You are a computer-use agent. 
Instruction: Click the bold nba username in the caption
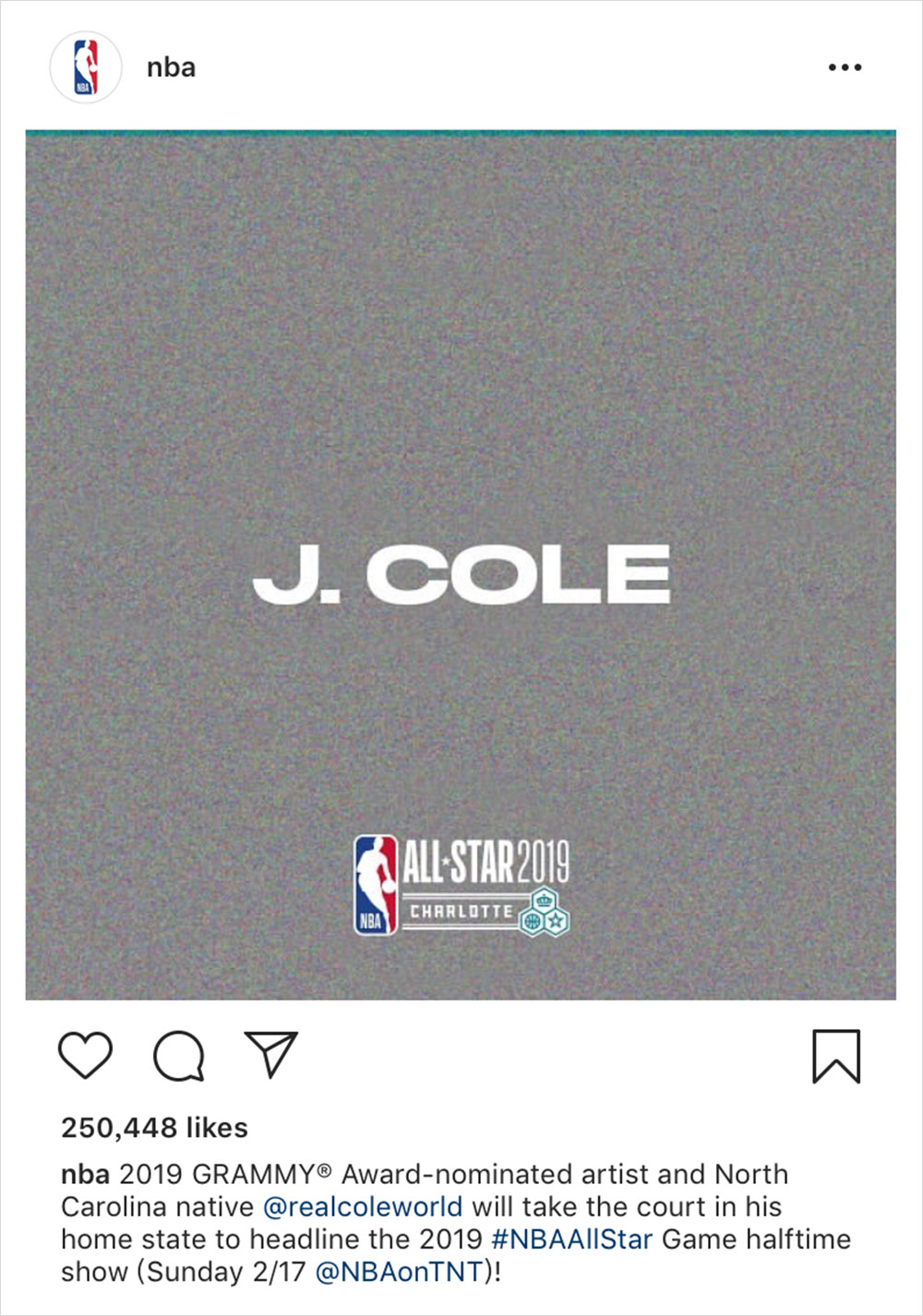pos(85,1175)
